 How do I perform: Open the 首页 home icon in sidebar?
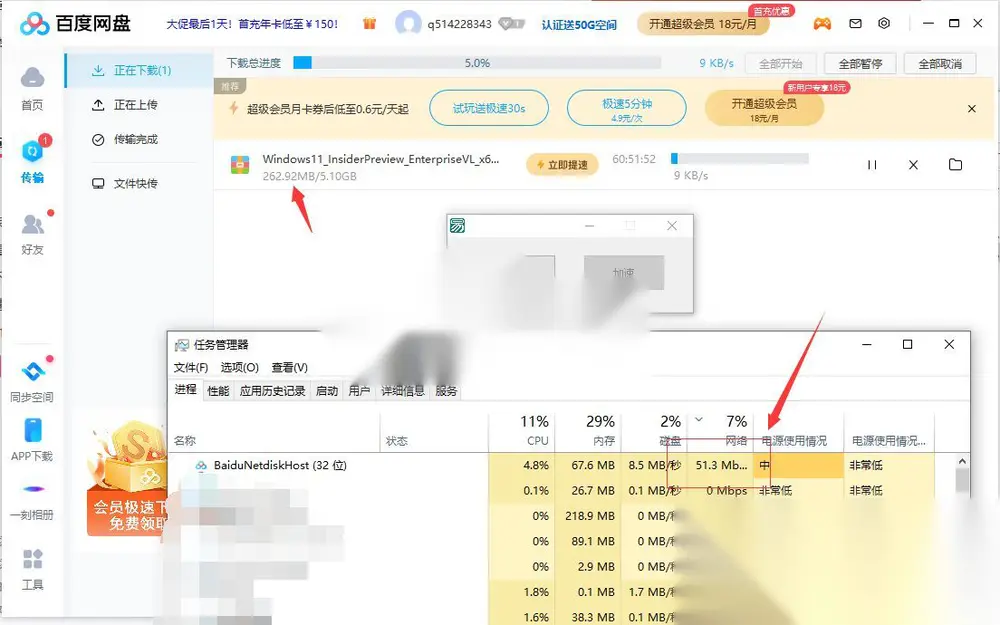(x=33, y=89)
